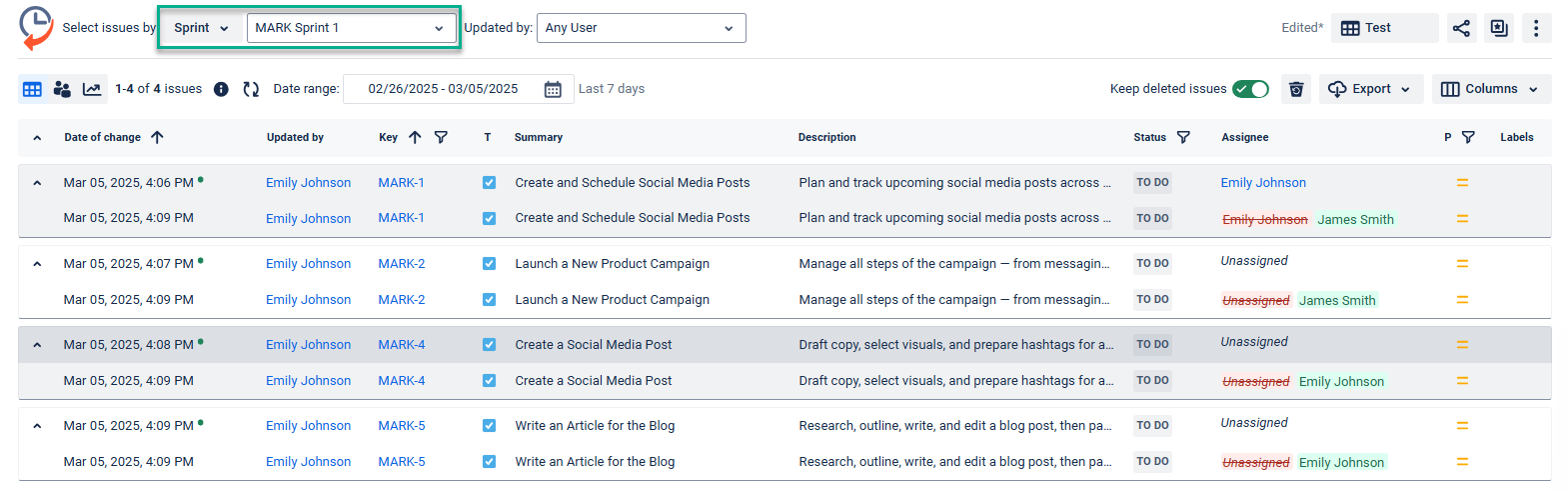Click the refresh issues icon

click(251, 89)
